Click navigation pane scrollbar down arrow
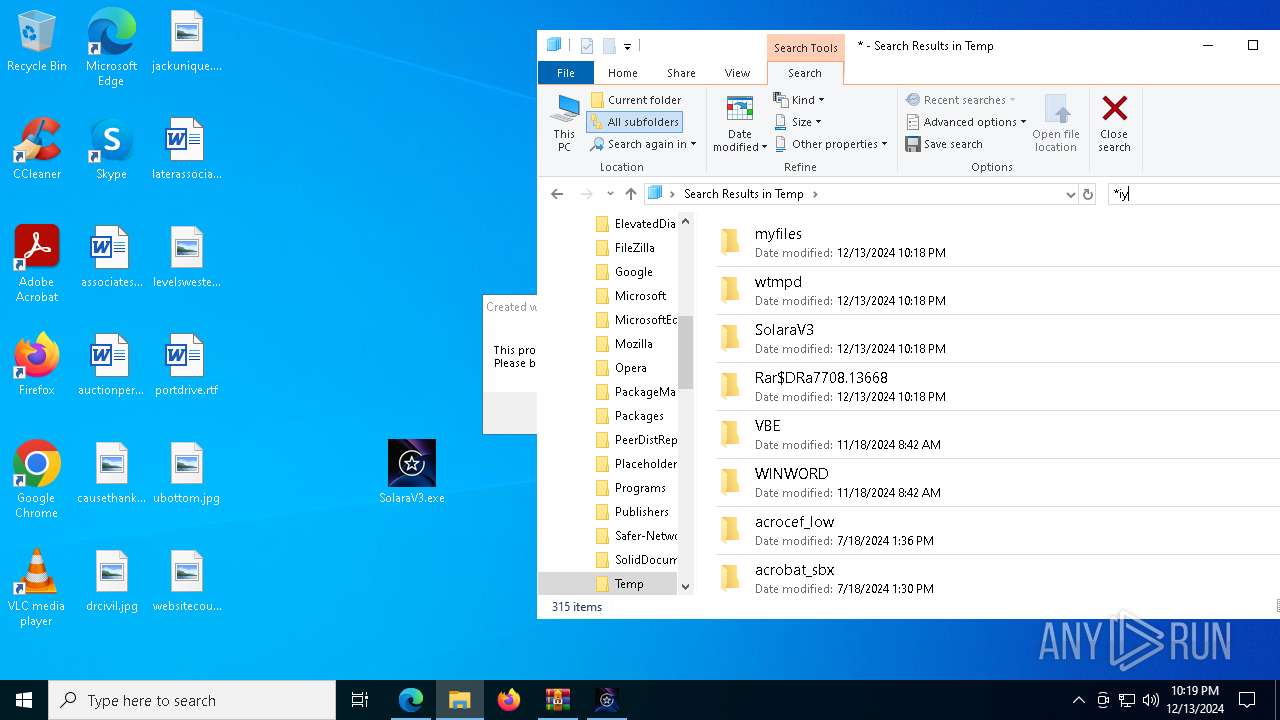The image size is (1280, 720). coord(685,587)
